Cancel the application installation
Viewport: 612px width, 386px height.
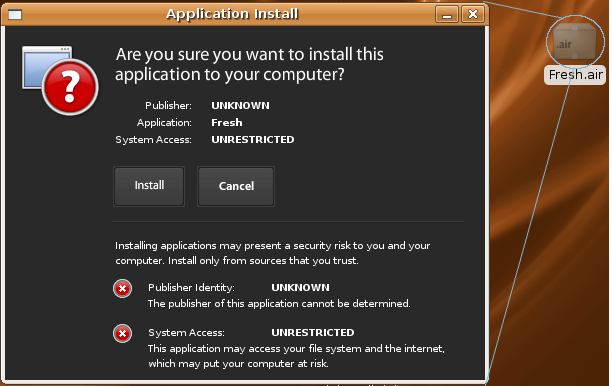[x=236, y=186]
